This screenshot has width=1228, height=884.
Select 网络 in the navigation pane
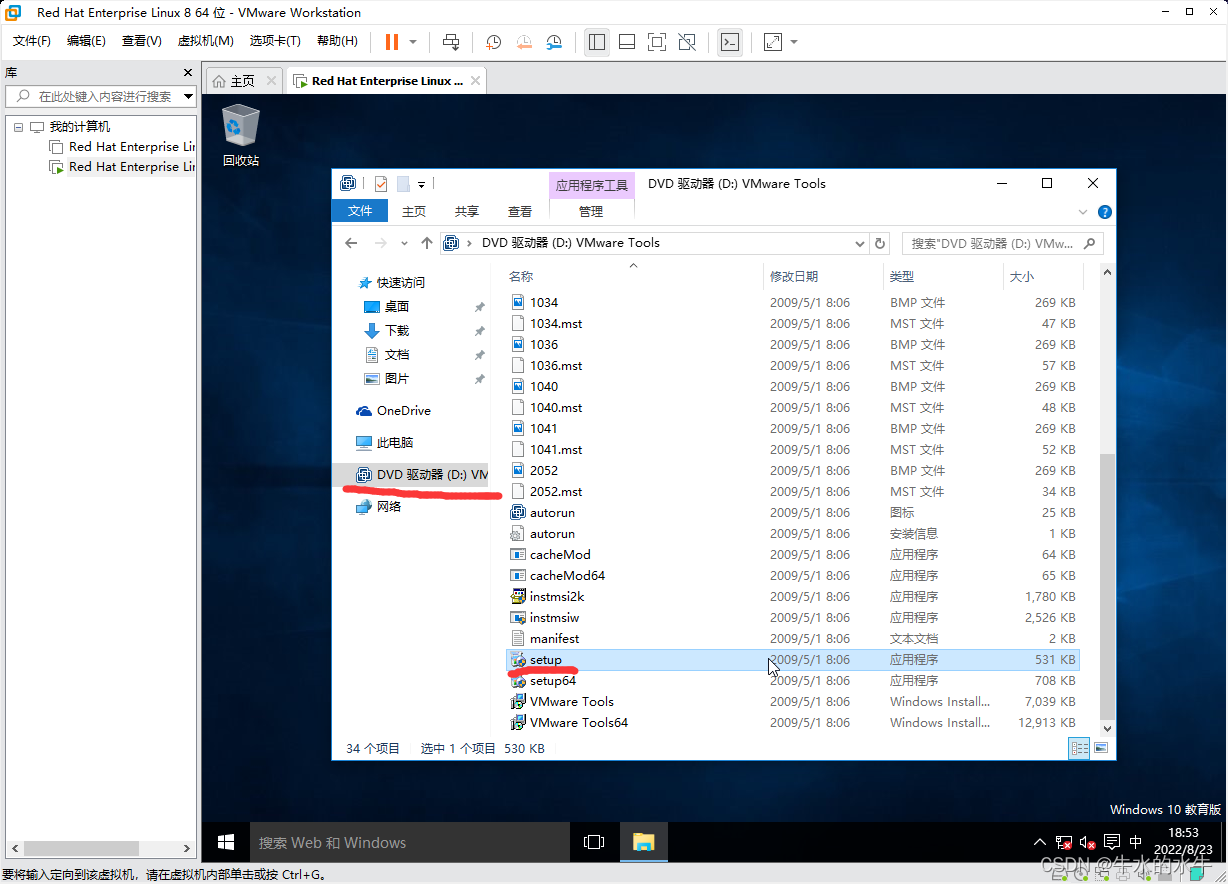pos(389,507)
